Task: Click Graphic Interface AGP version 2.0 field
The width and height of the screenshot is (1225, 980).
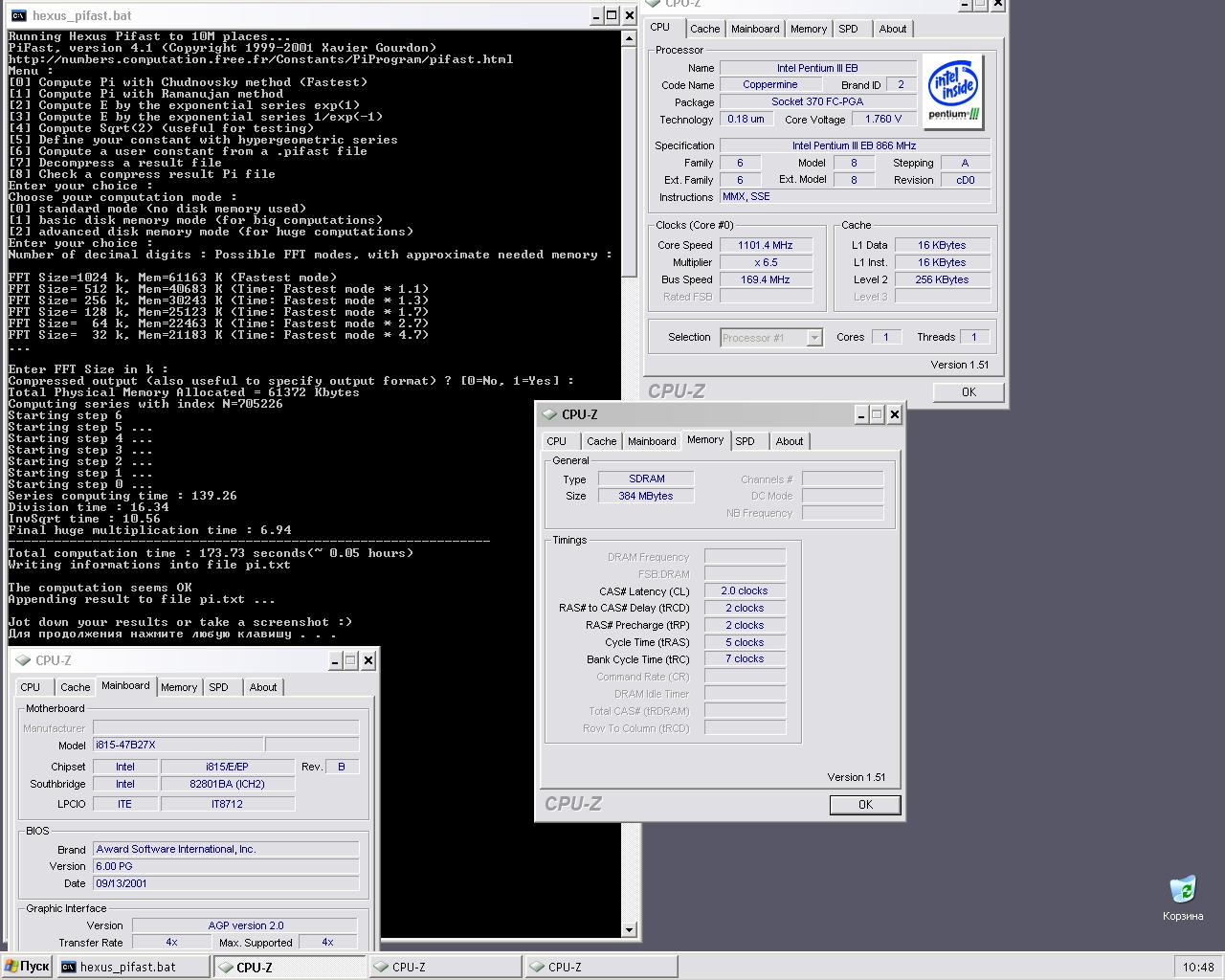Action: 245,925
